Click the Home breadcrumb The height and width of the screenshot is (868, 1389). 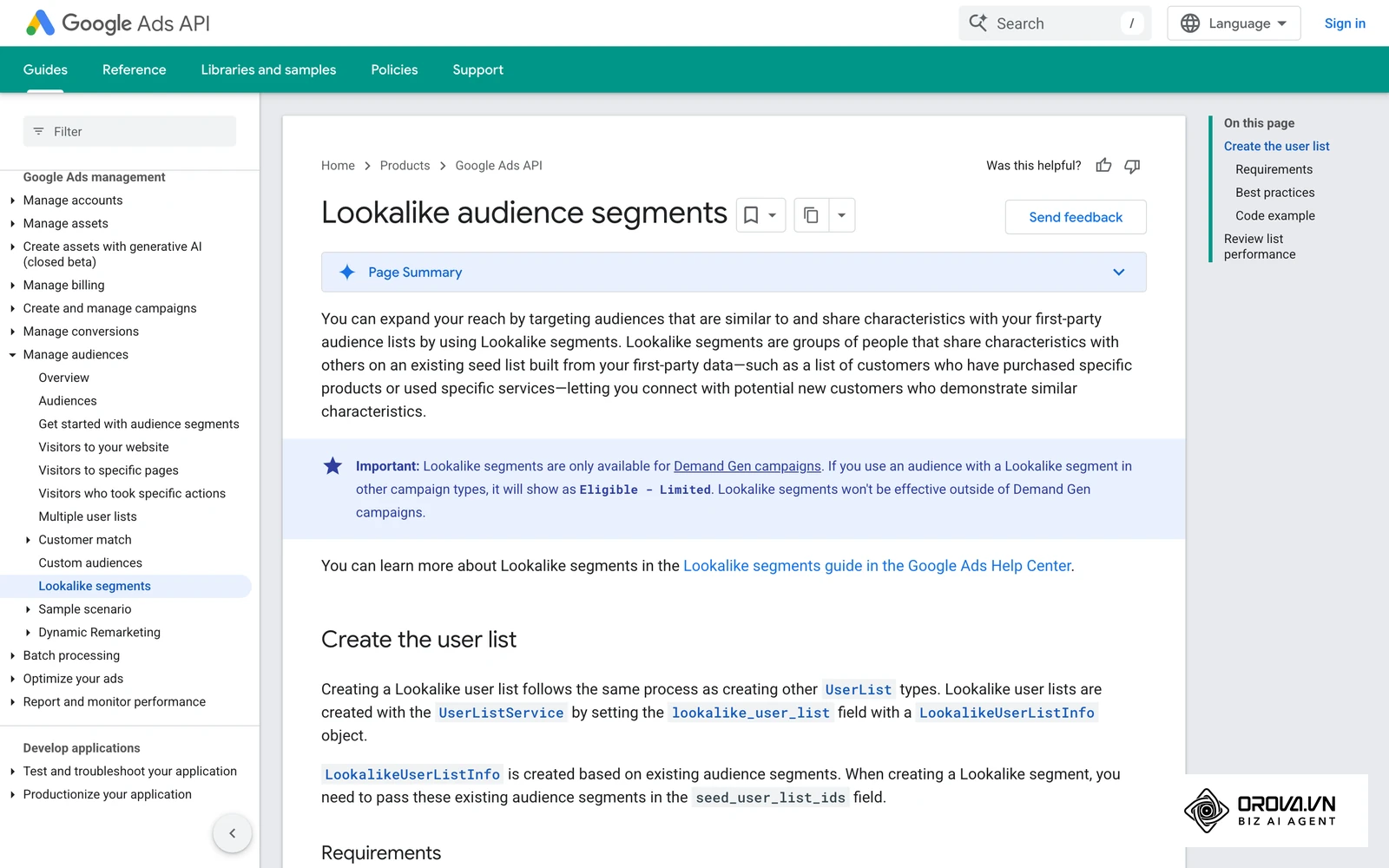pos(338,166)
